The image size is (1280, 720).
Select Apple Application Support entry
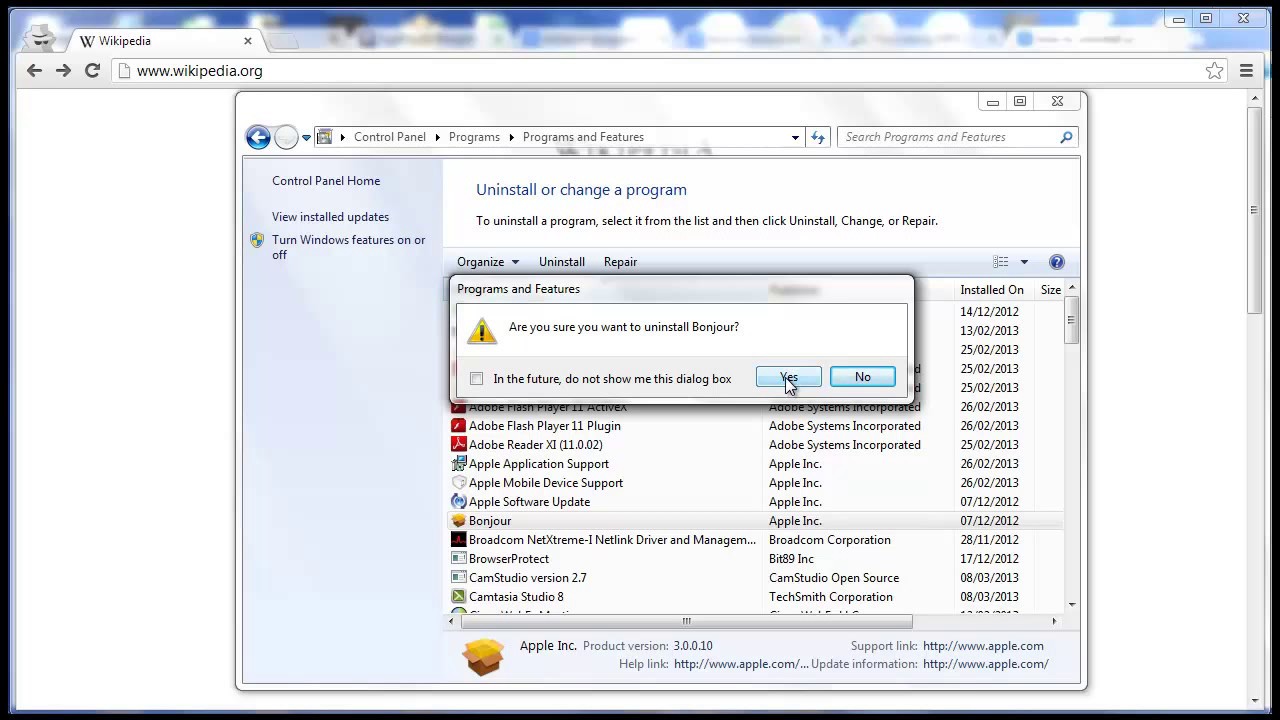click(755, 464)
